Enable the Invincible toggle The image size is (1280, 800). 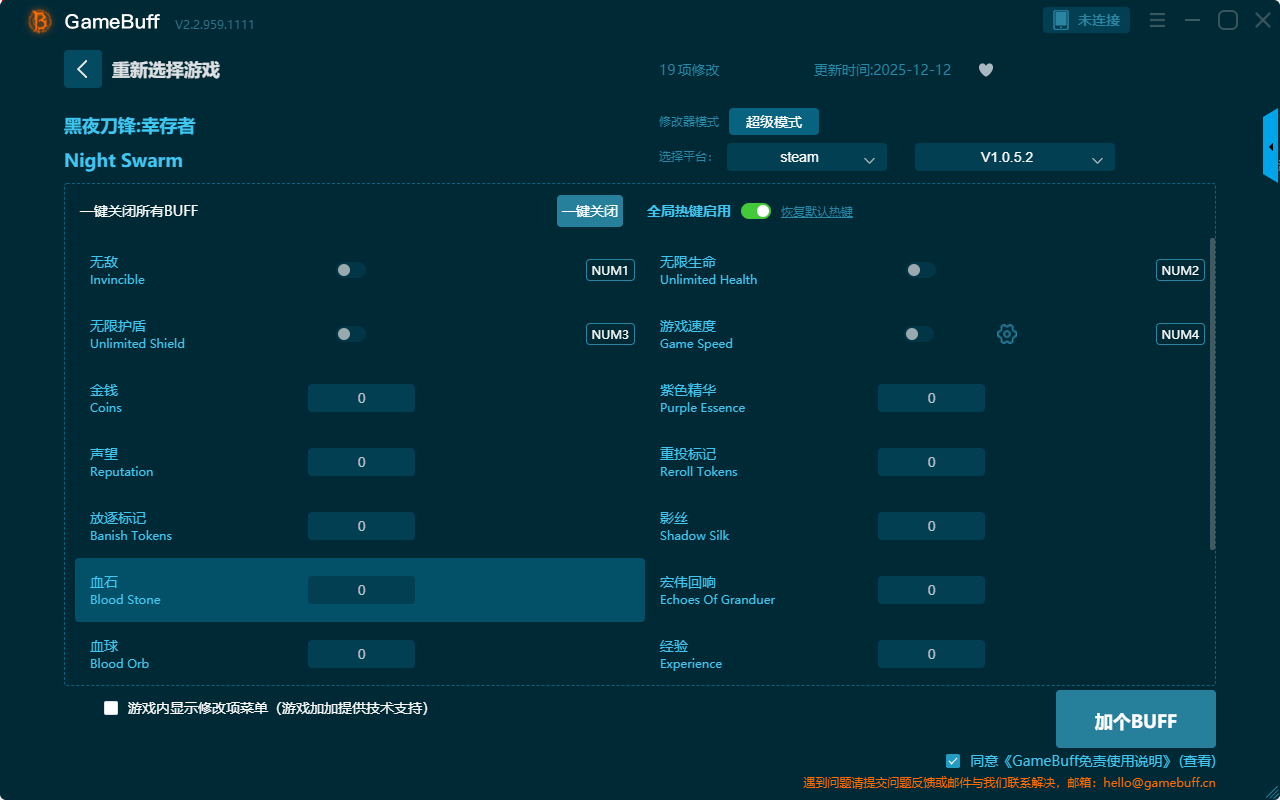coord(351,270)
